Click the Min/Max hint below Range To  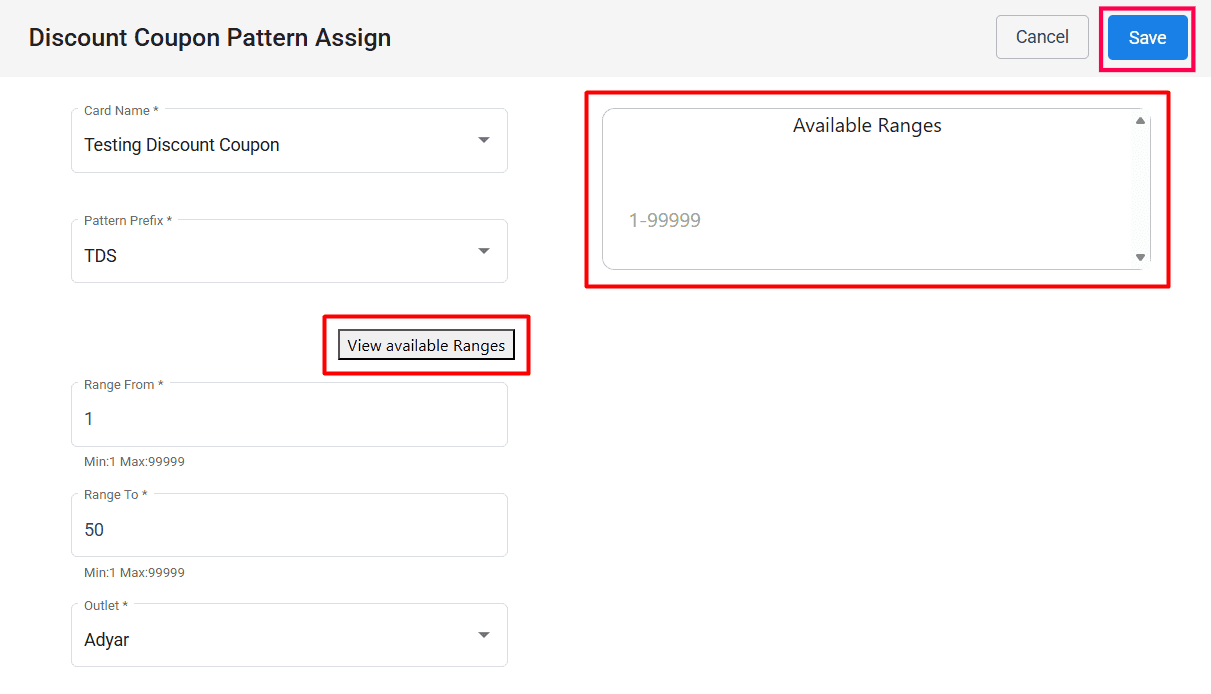(134, 573)
